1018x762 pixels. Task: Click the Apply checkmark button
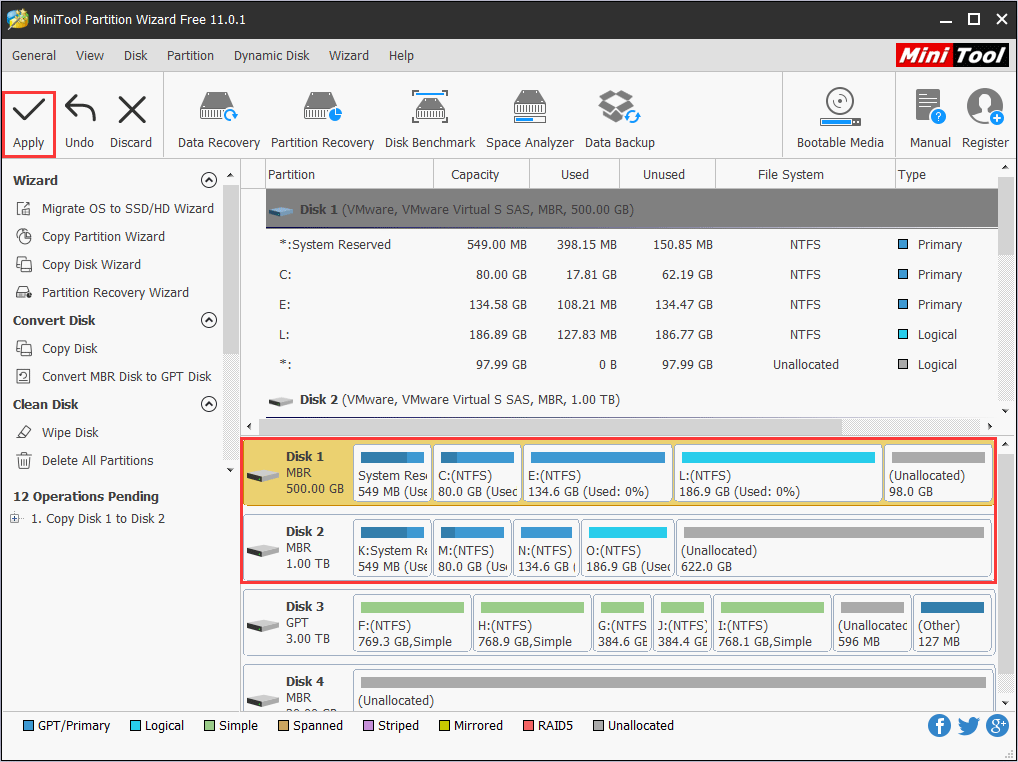[x=29, y=124]
